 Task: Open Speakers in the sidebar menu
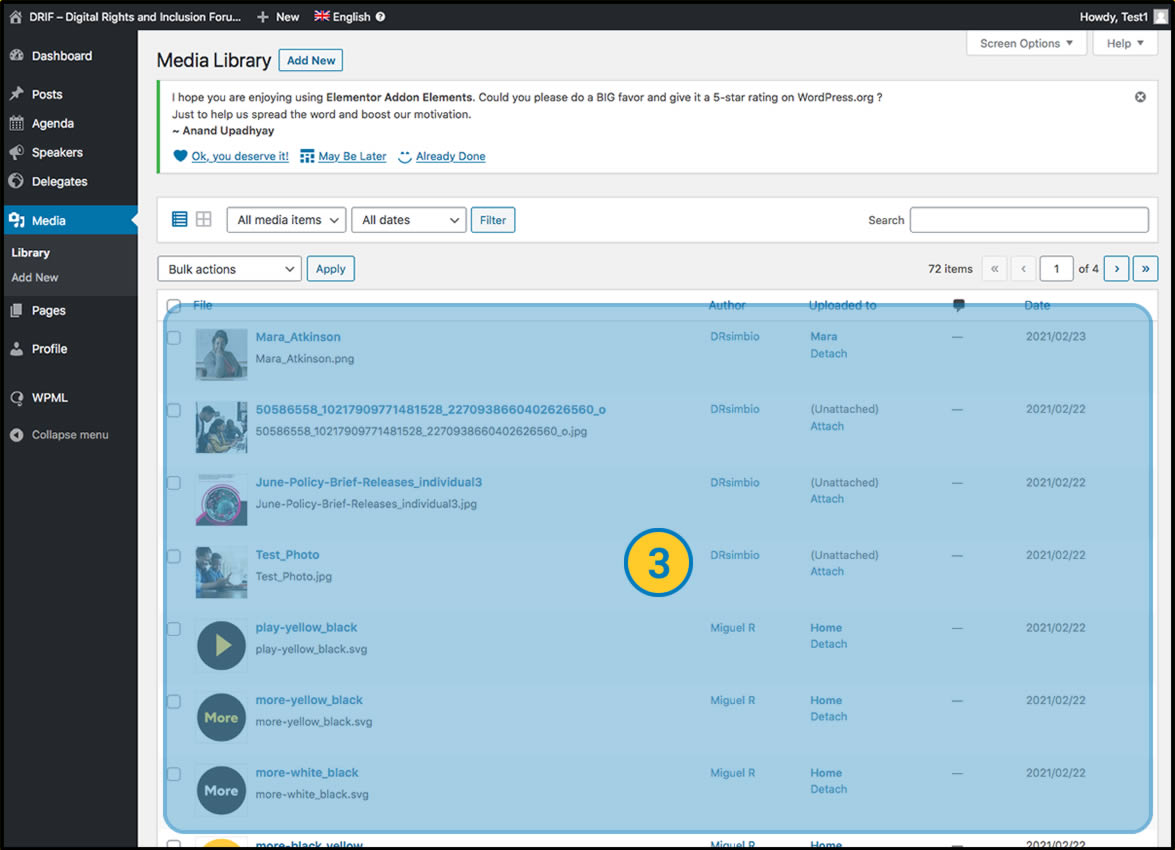[57, 152]
